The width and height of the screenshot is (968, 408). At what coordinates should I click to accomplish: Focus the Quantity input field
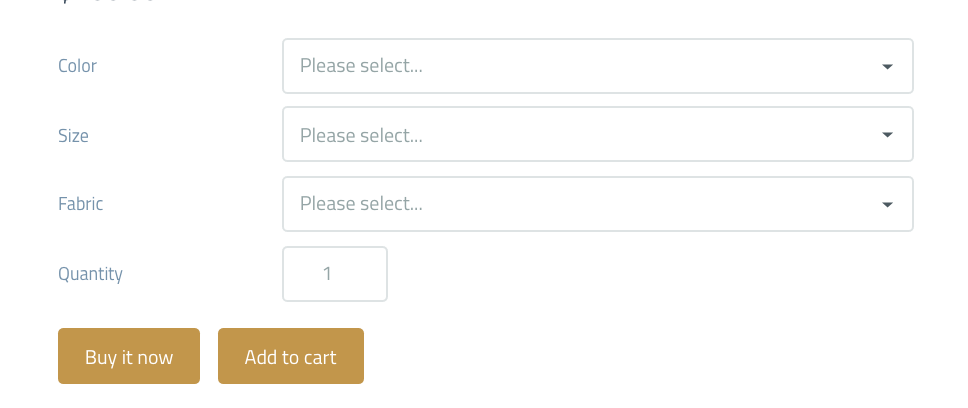click(x=335, y=274)
